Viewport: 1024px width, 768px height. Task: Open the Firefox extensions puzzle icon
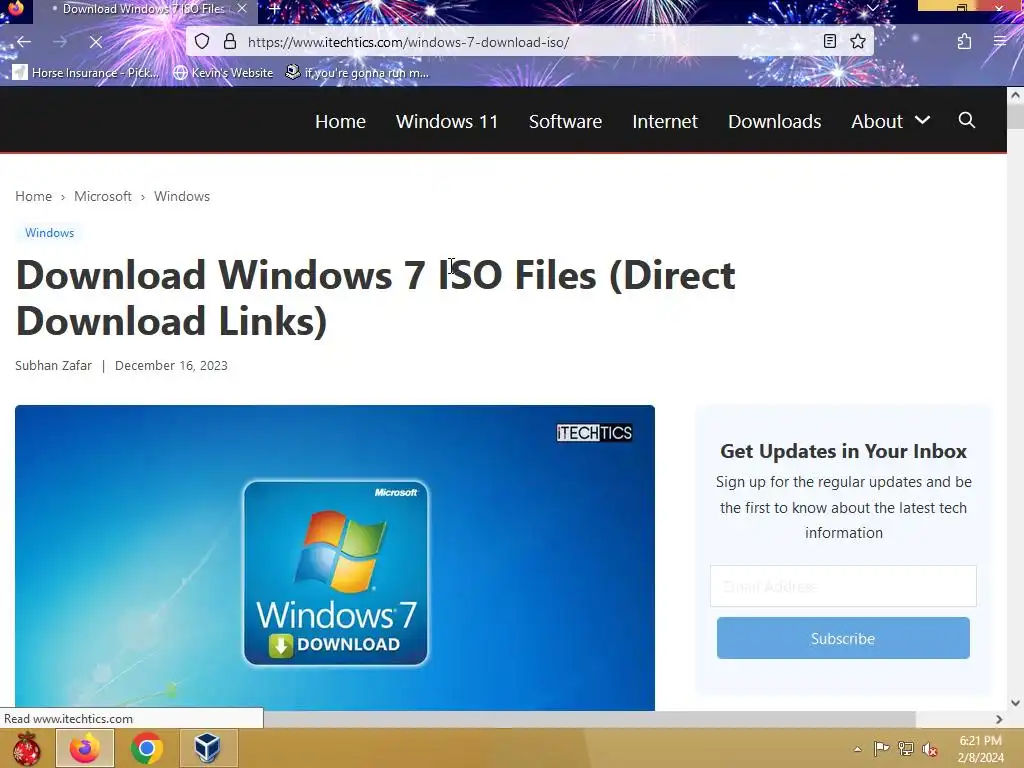[x=964, y=42]
